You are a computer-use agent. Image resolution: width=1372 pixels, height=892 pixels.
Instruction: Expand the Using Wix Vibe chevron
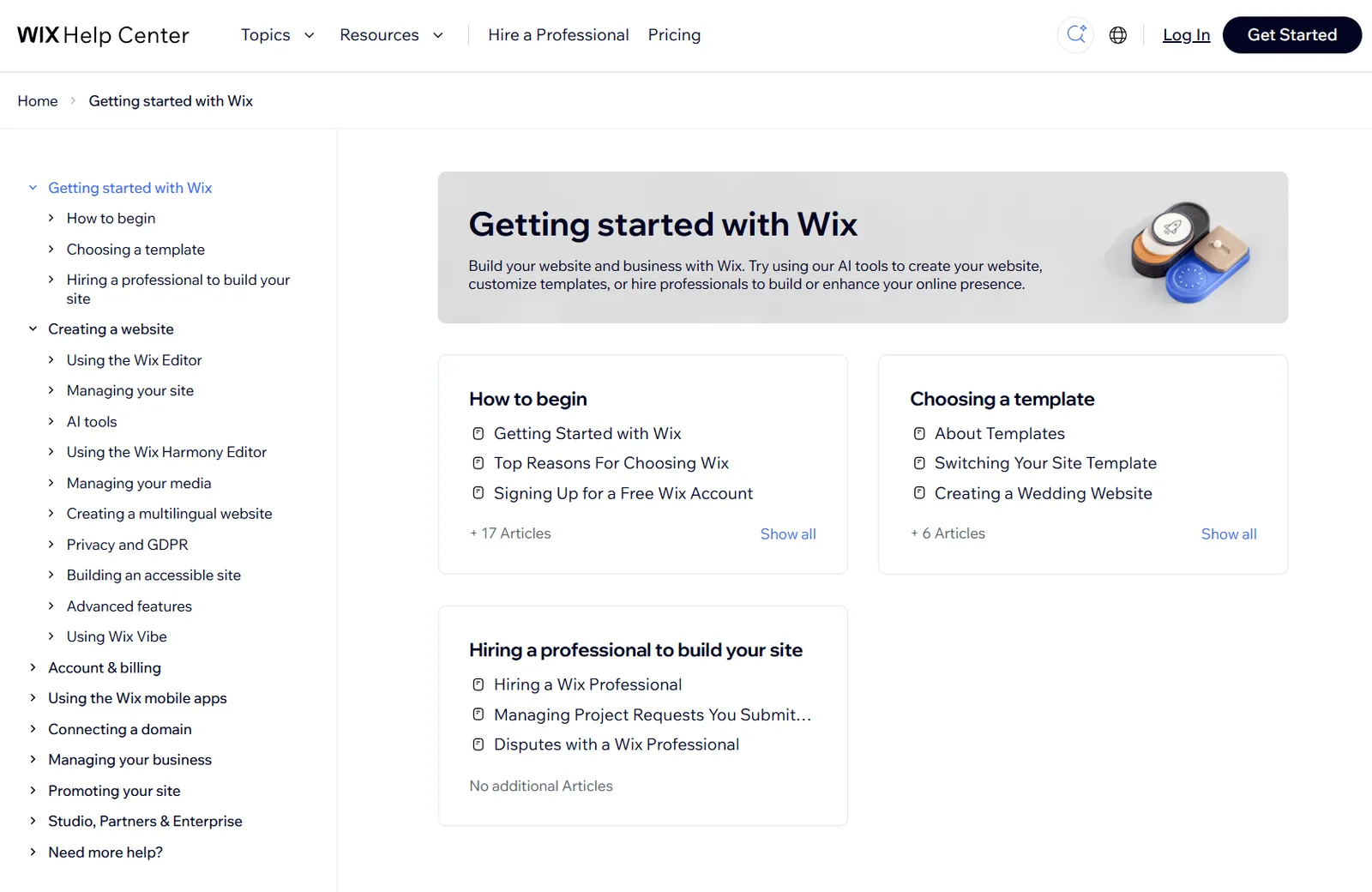tap(51, 636)
